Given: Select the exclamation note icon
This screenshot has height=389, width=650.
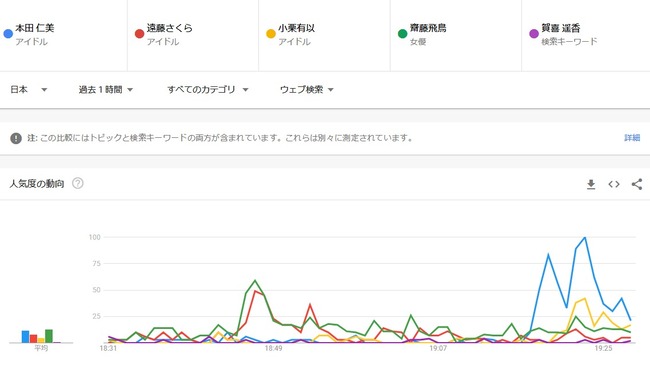Looking at the screenshot, I should (16, 138).
